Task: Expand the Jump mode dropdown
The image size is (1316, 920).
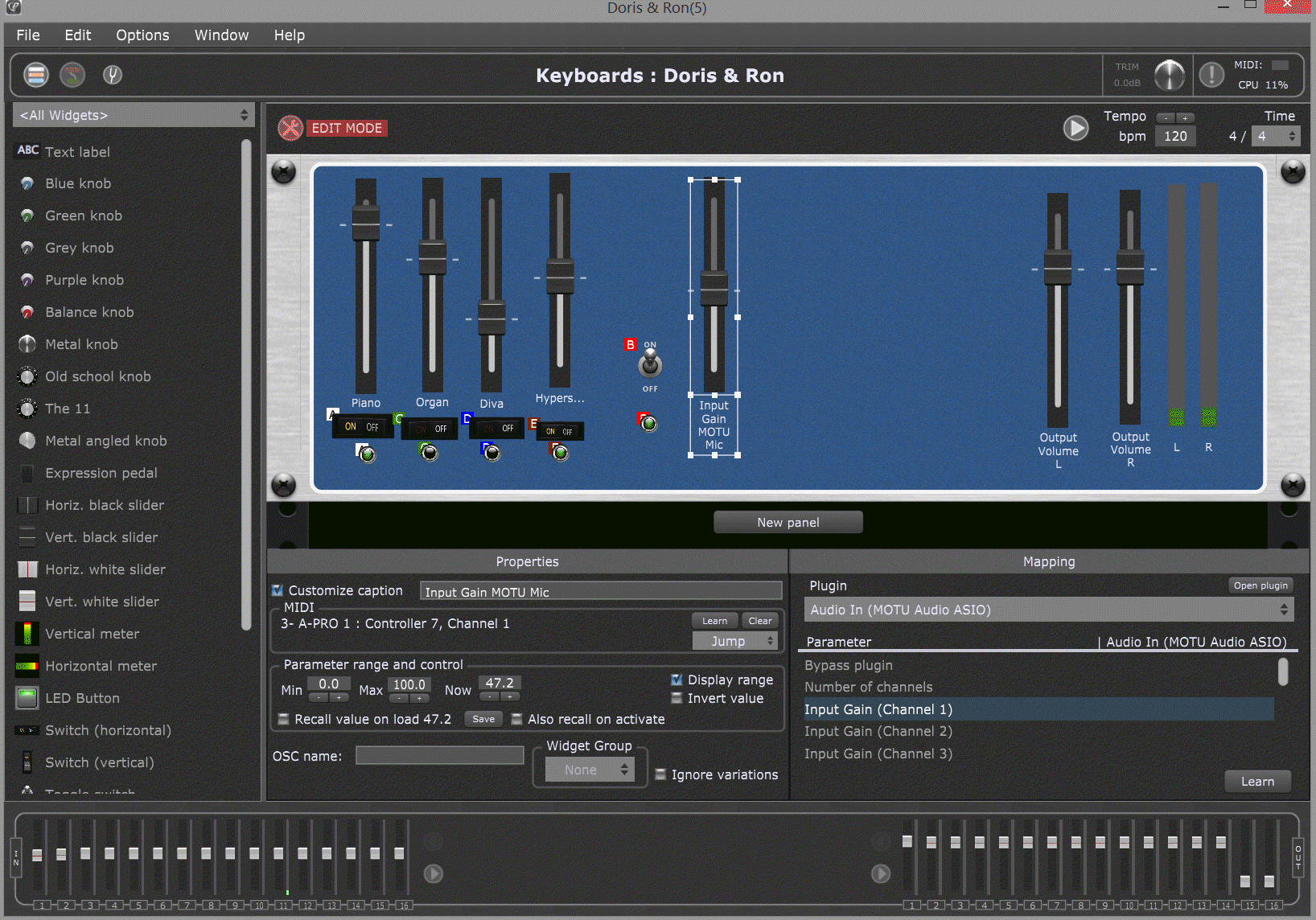Action: (x=734, y=641)
